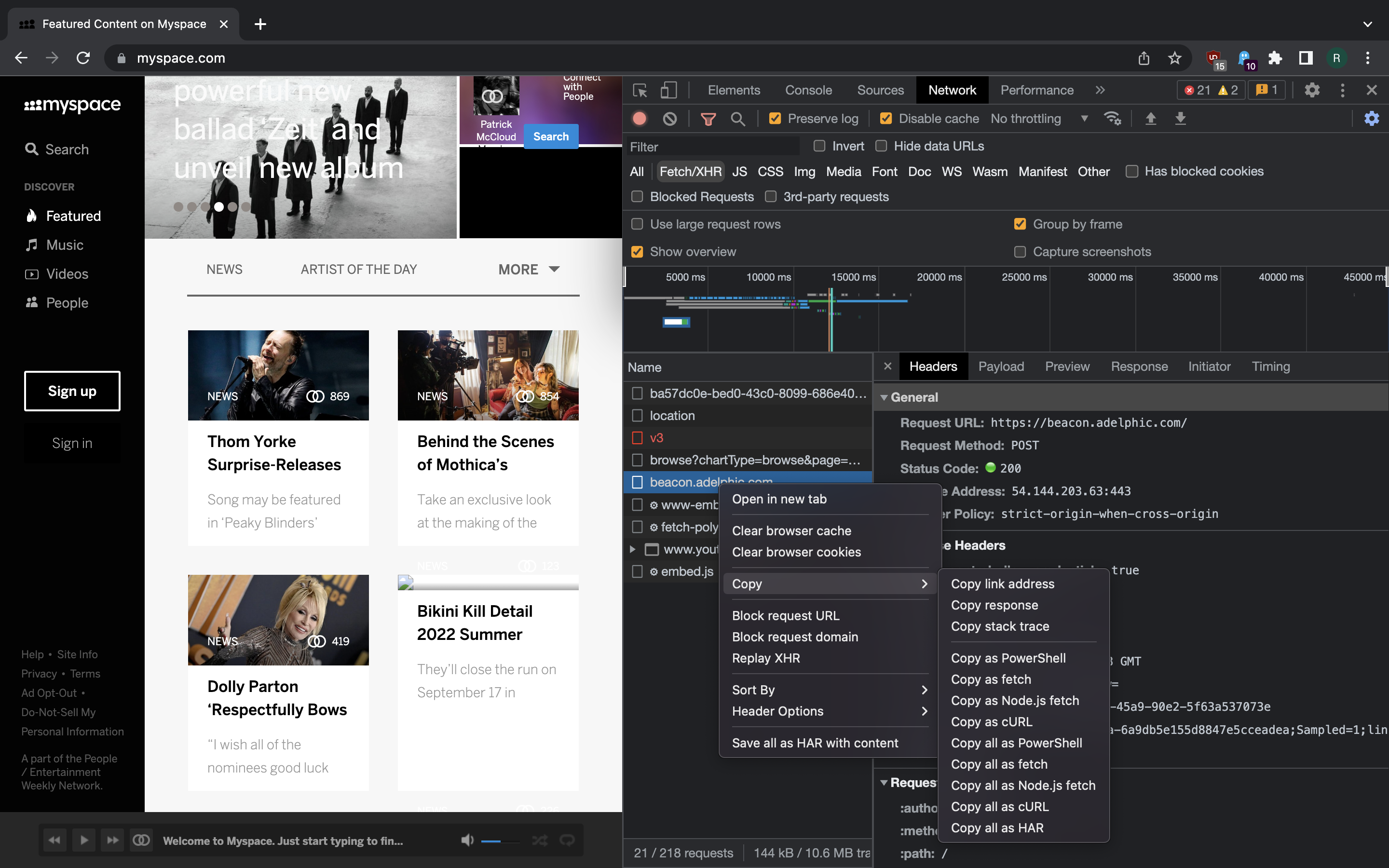
Task: Open the blue Network settings gear
Action: 1371,119
